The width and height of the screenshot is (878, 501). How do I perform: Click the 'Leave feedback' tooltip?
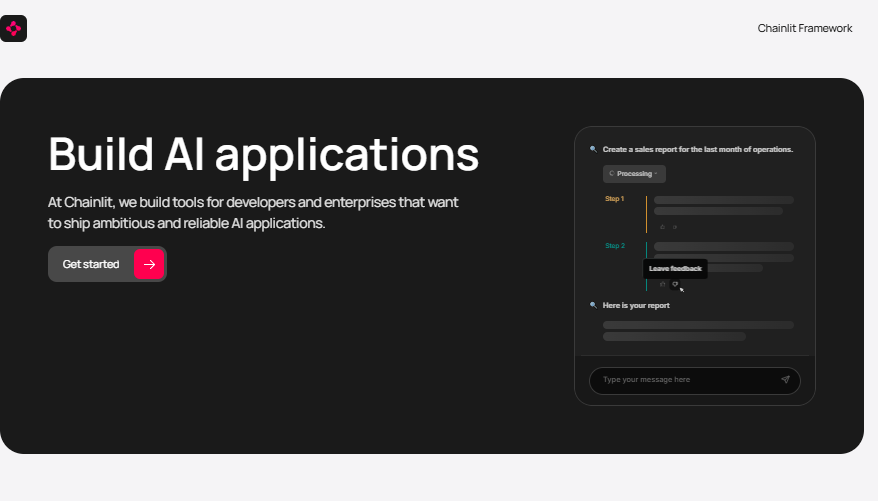coord(675,269)
